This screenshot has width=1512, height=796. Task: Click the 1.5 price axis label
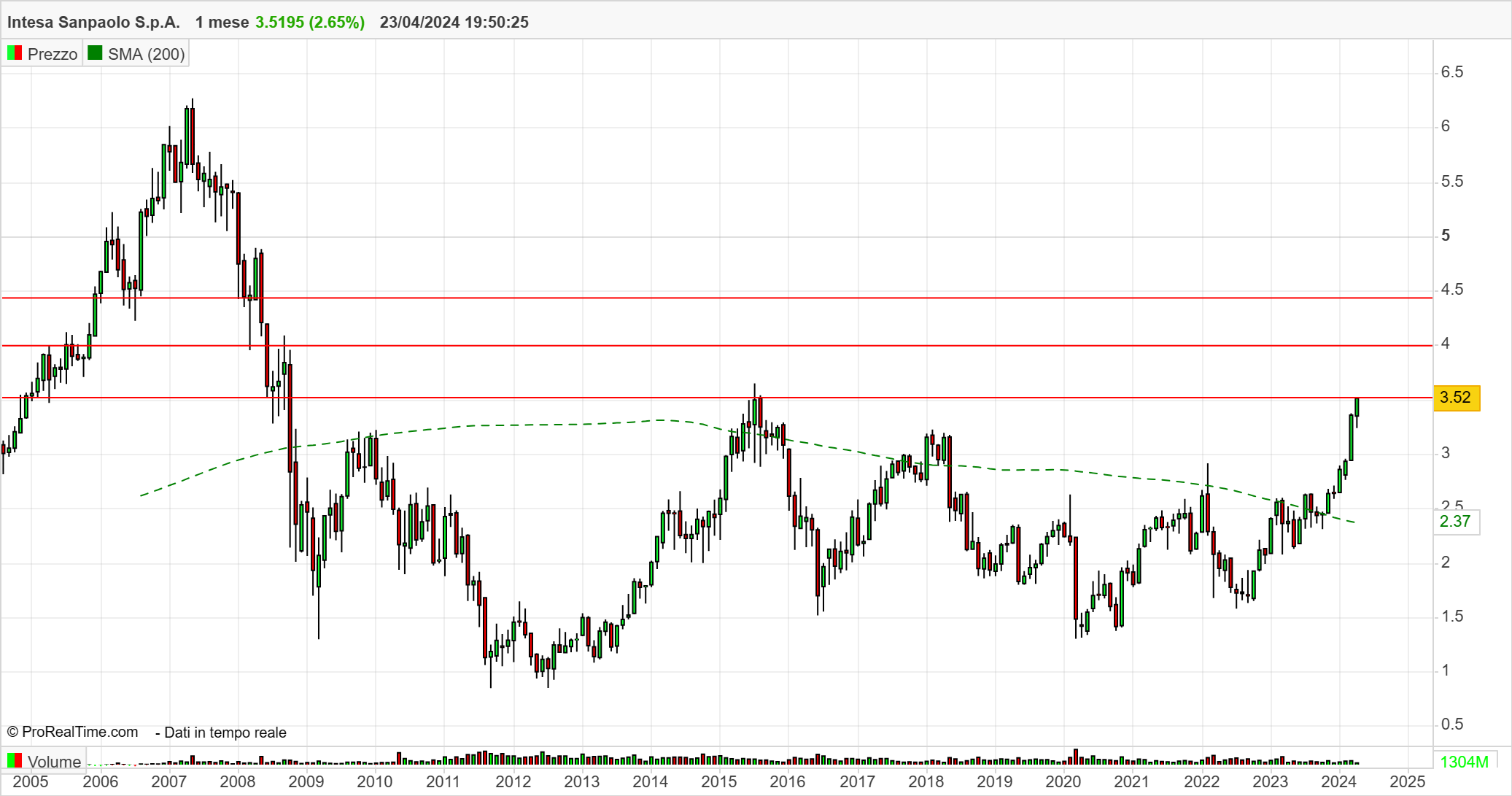pyautogui.click(x=1452, y=617)
